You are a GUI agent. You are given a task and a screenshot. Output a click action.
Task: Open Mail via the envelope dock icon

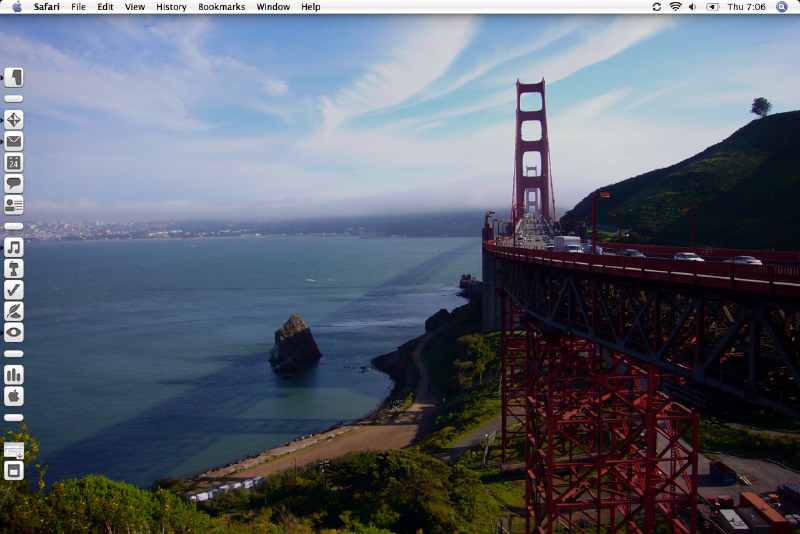[14, 141]
